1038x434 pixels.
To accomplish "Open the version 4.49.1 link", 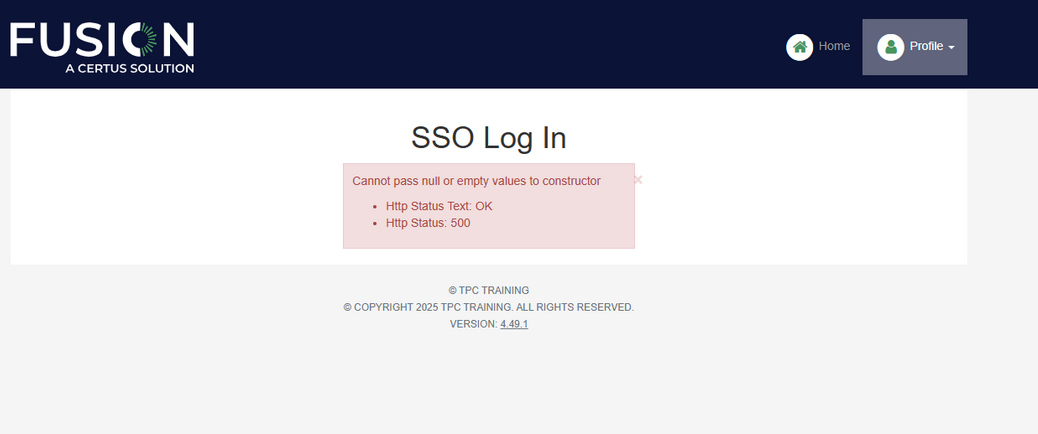I will coord(514,324).
